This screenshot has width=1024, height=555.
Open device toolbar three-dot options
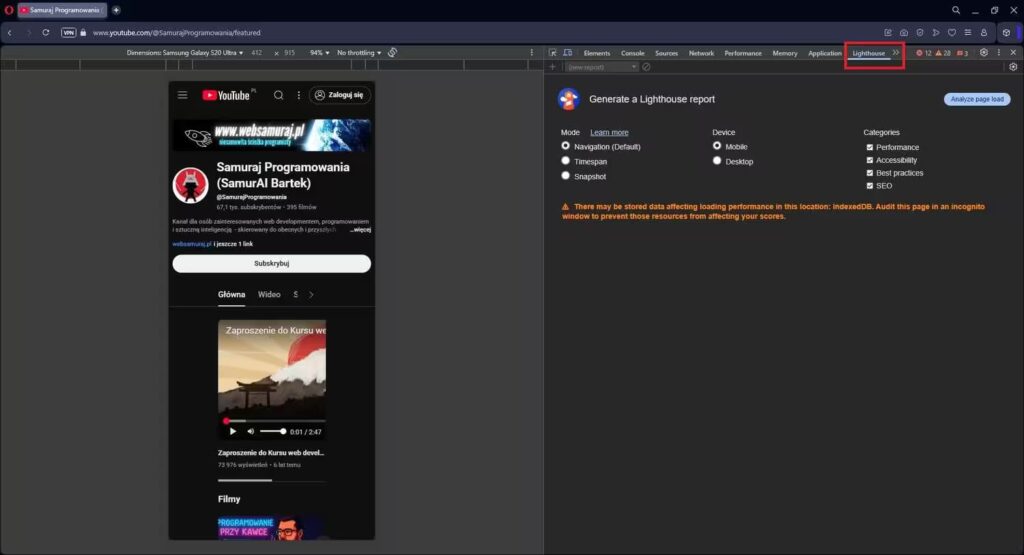(532, 53)
